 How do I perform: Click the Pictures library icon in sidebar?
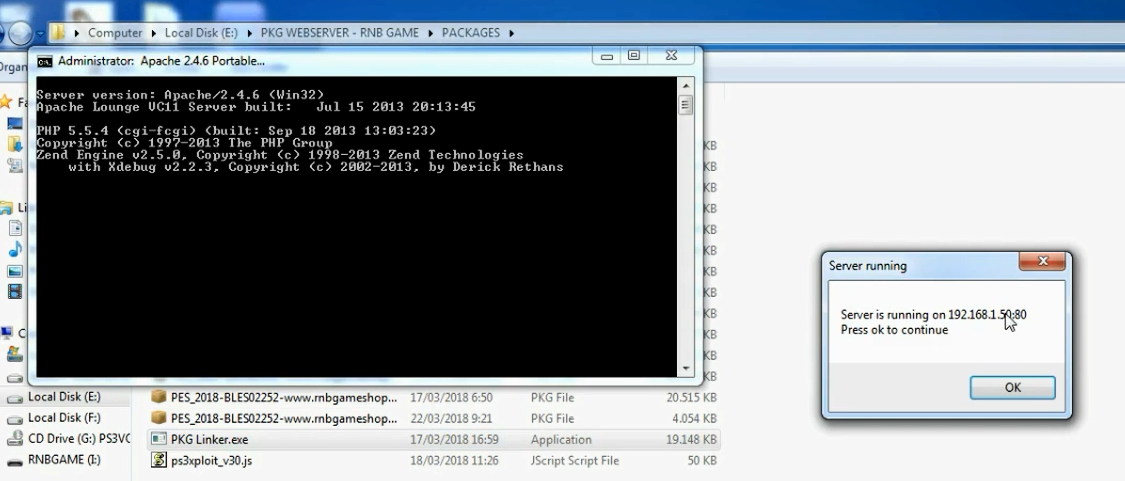pyautogui.click(x=14, y=271)
